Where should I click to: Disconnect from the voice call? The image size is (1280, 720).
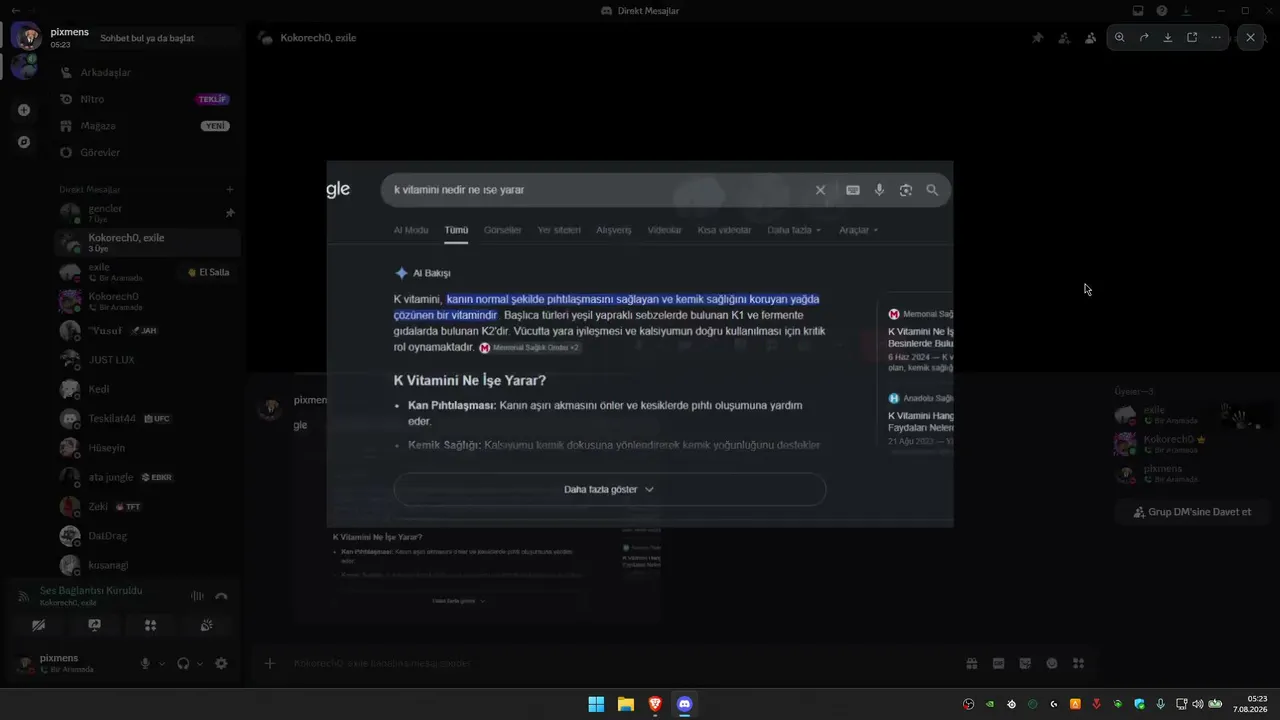point(221,596)
